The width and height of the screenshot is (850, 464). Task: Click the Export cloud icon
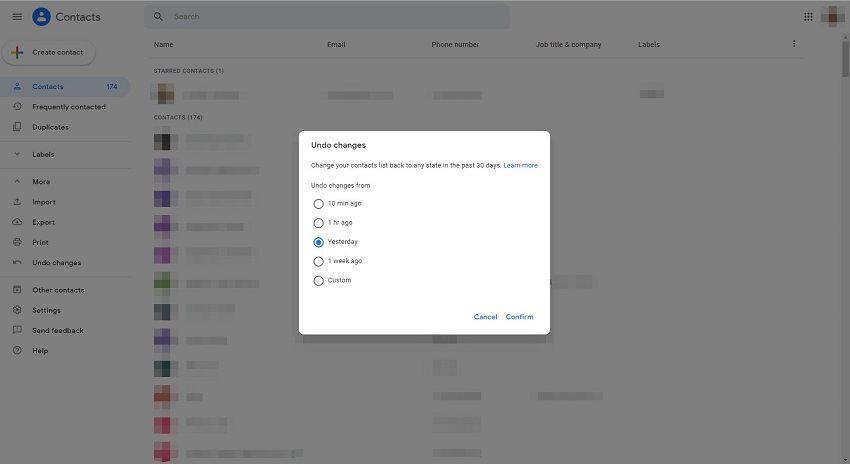click(x=17, y=222)
